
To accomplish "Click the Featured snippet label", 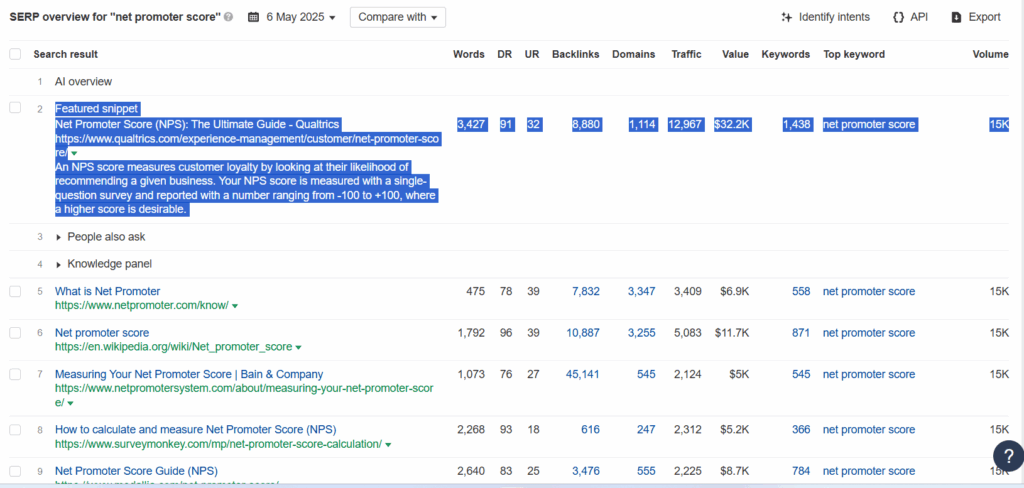I will (x=97, y=108).
